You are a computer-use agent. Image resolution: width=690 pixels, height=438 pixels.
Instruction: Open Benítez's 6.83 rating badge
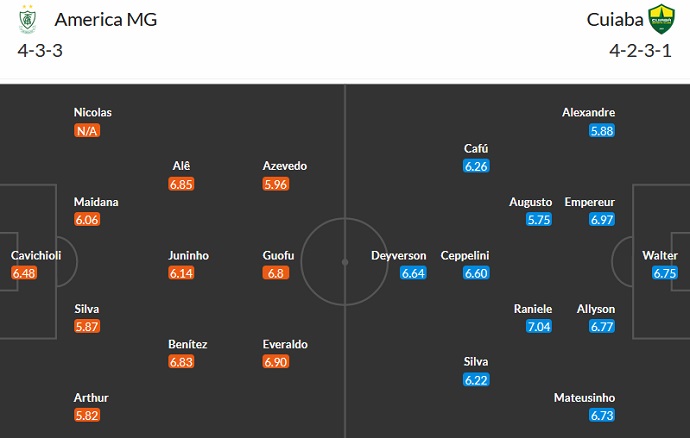[x=181, y=362]
